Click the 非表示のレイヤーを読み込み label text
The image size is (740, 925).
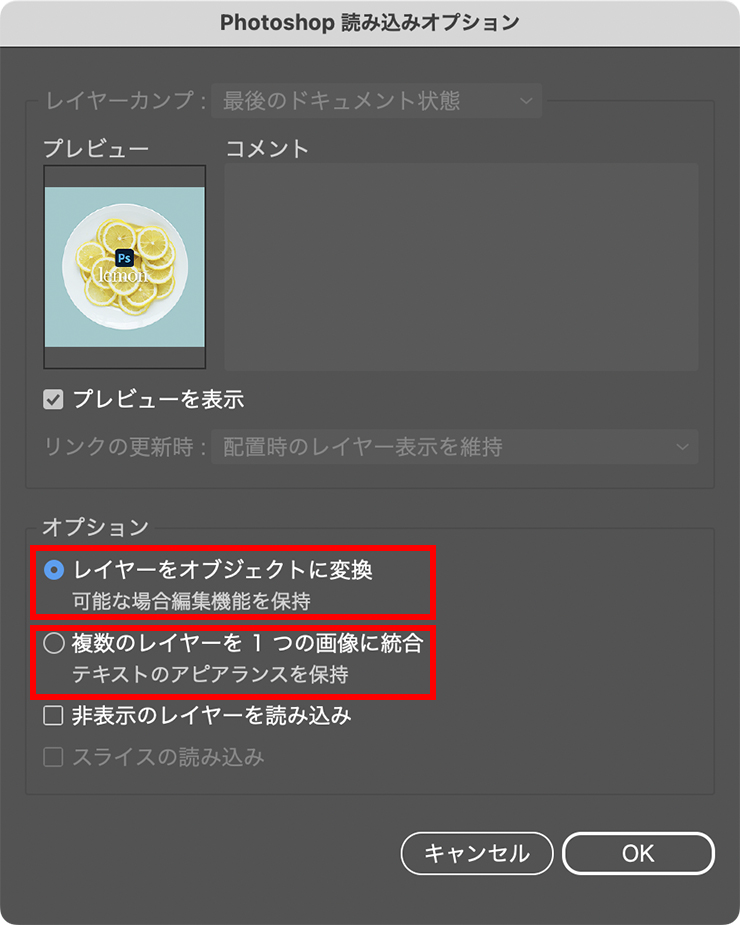point(211,716)
